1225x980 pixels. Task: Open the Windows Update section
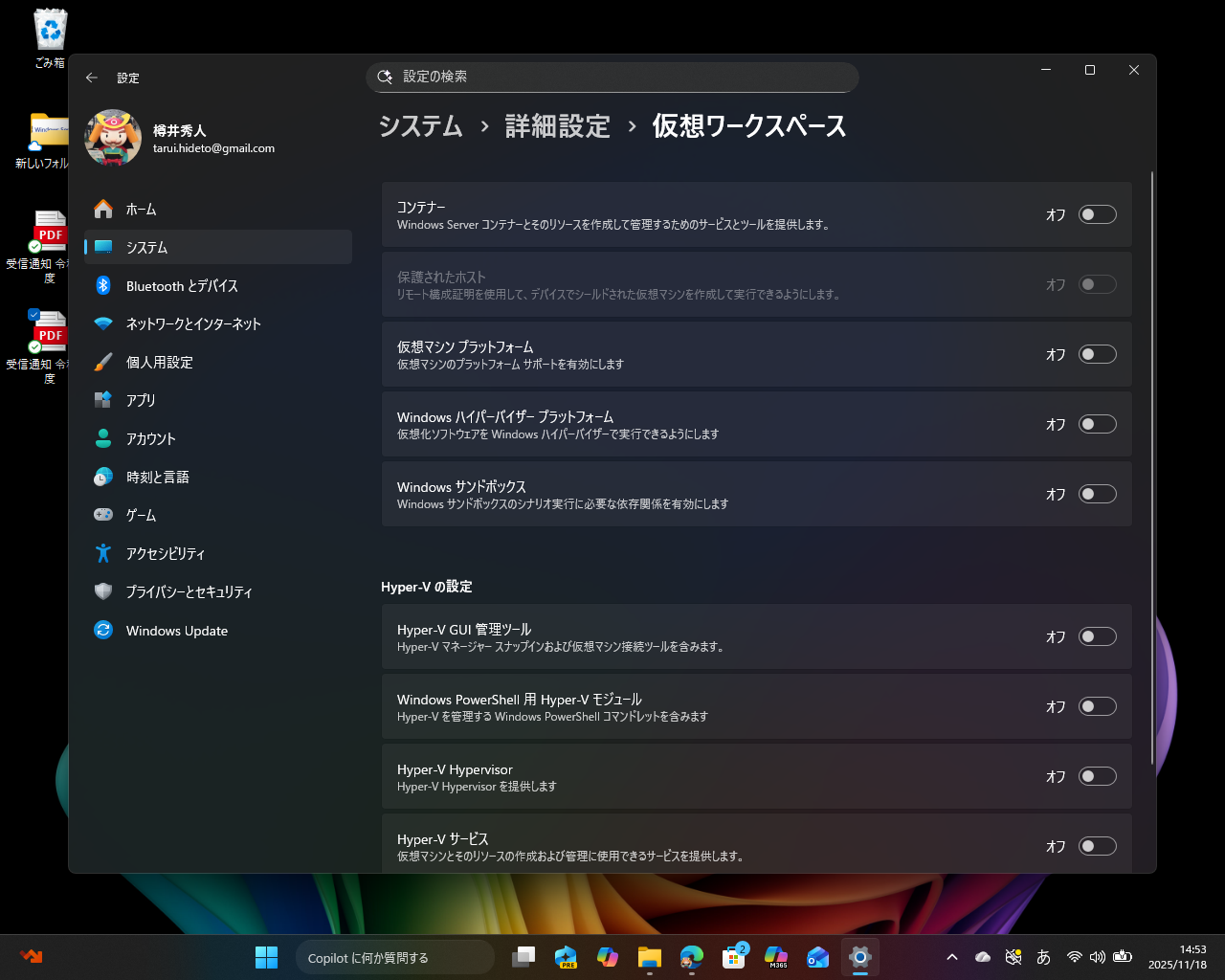176,630
